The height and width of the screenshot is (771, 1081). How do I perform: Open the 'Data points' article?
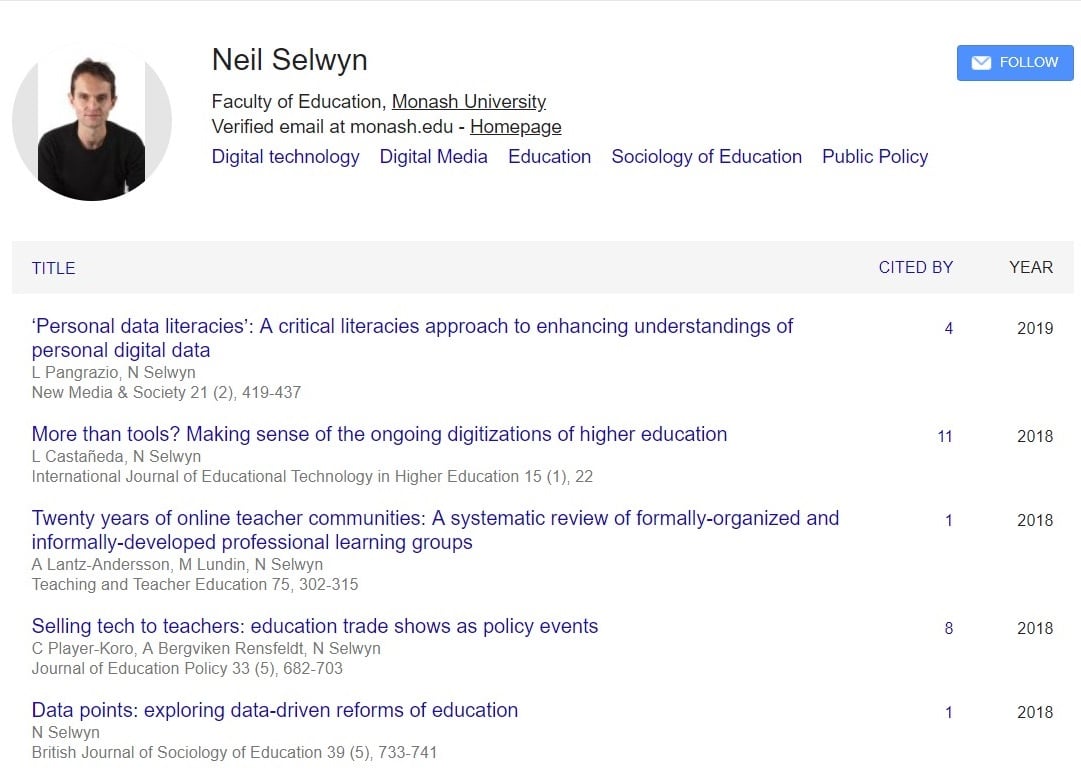(x=274, y=710)
